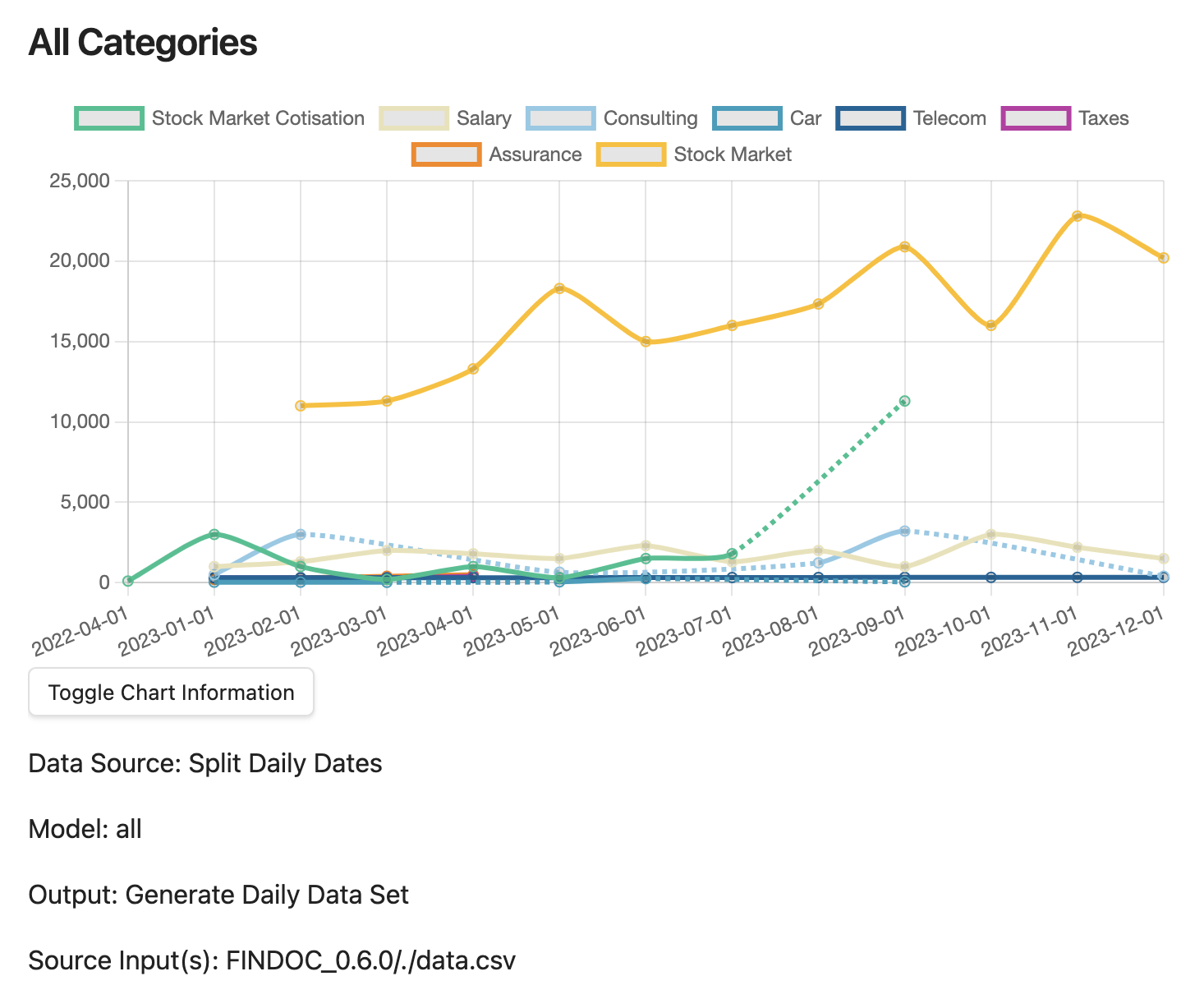Click the 'Model: all' text
This screenshot has height=999, width=1204.
coord(85,829)
